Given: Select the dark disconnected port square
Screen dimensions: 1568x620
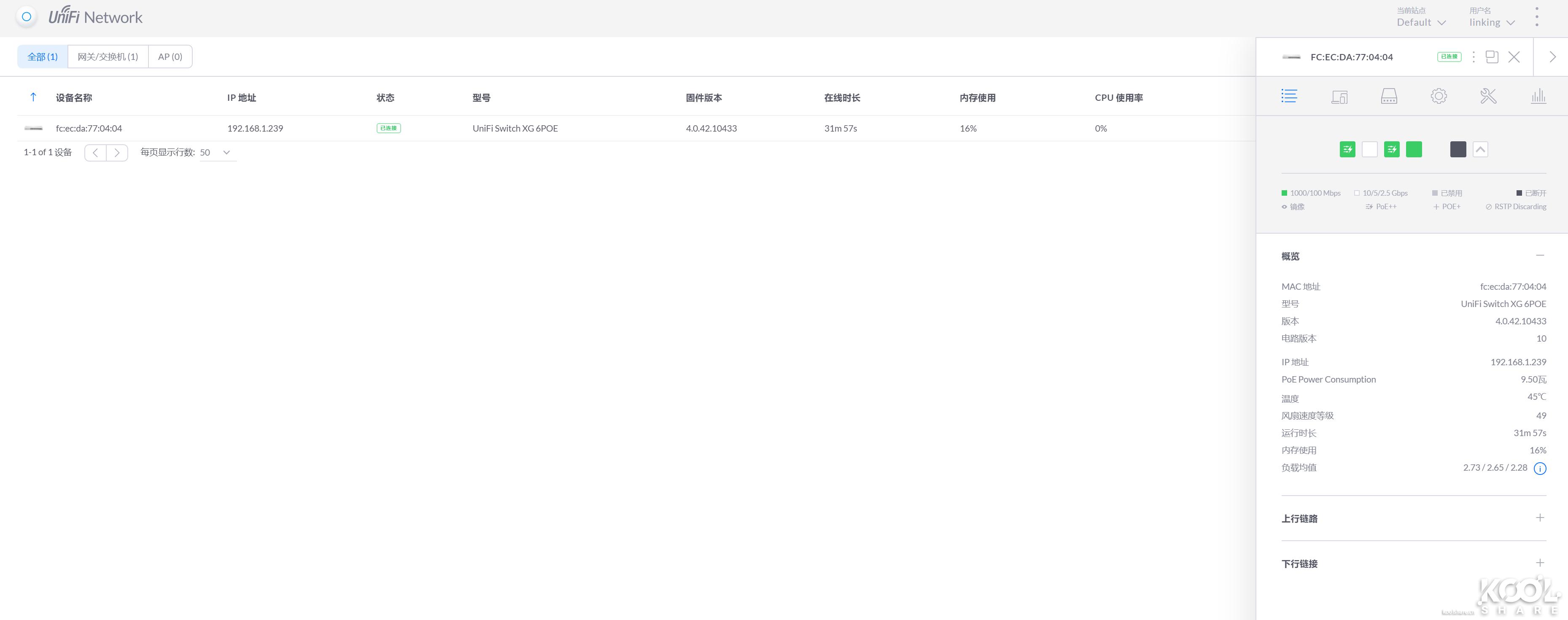Looking at the screenshot, I should [x=1458, y=149].
